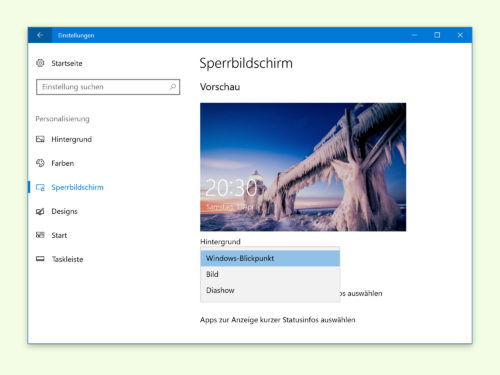This screenshot has width=500, height=375.
Task: Click the Taskleiste bar icon
Action: (40, 259)
